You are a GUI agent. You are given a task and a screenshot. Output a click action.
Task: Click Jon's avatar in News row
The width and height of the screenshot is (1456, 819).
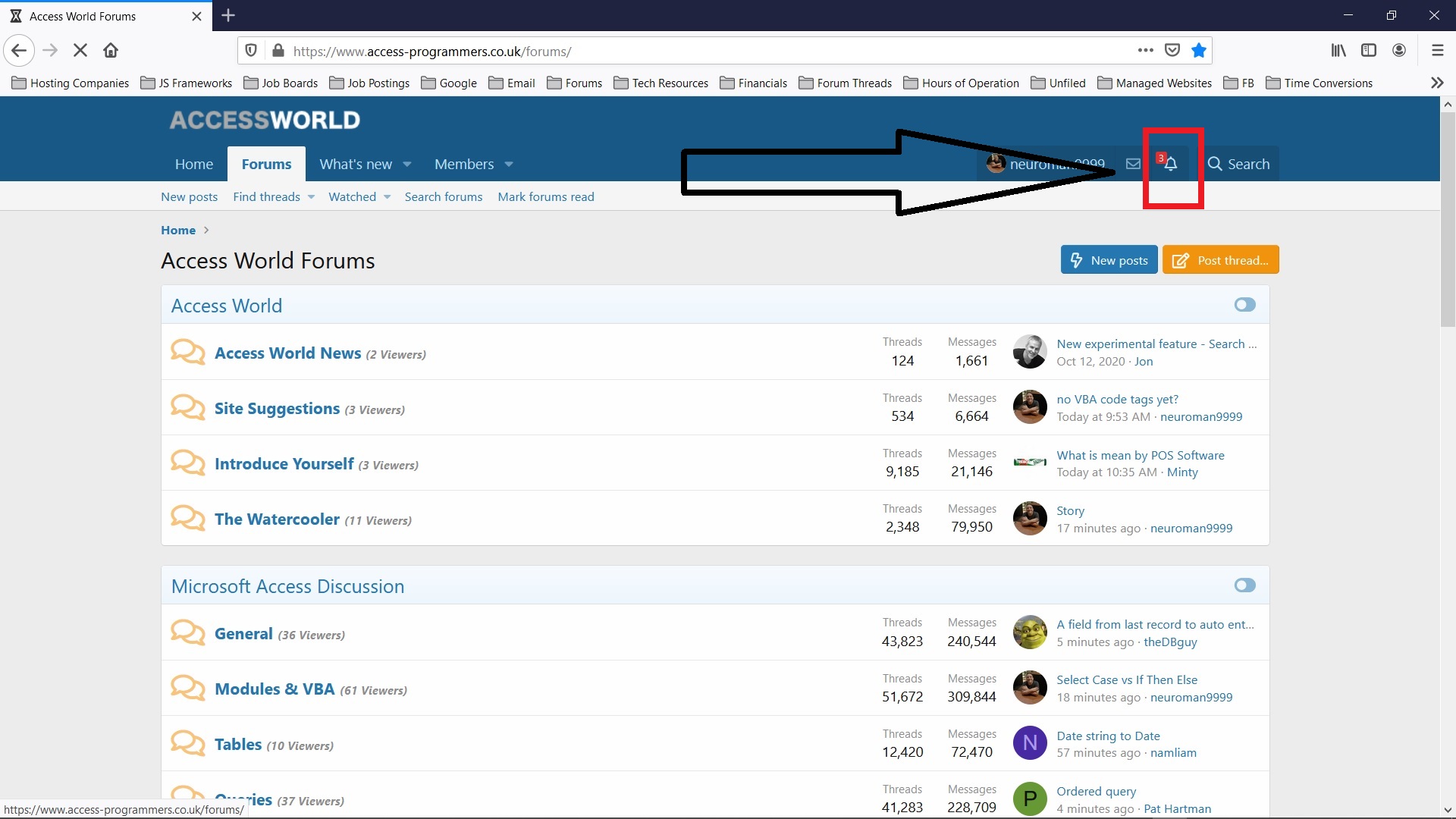(x=1030, y=352)
